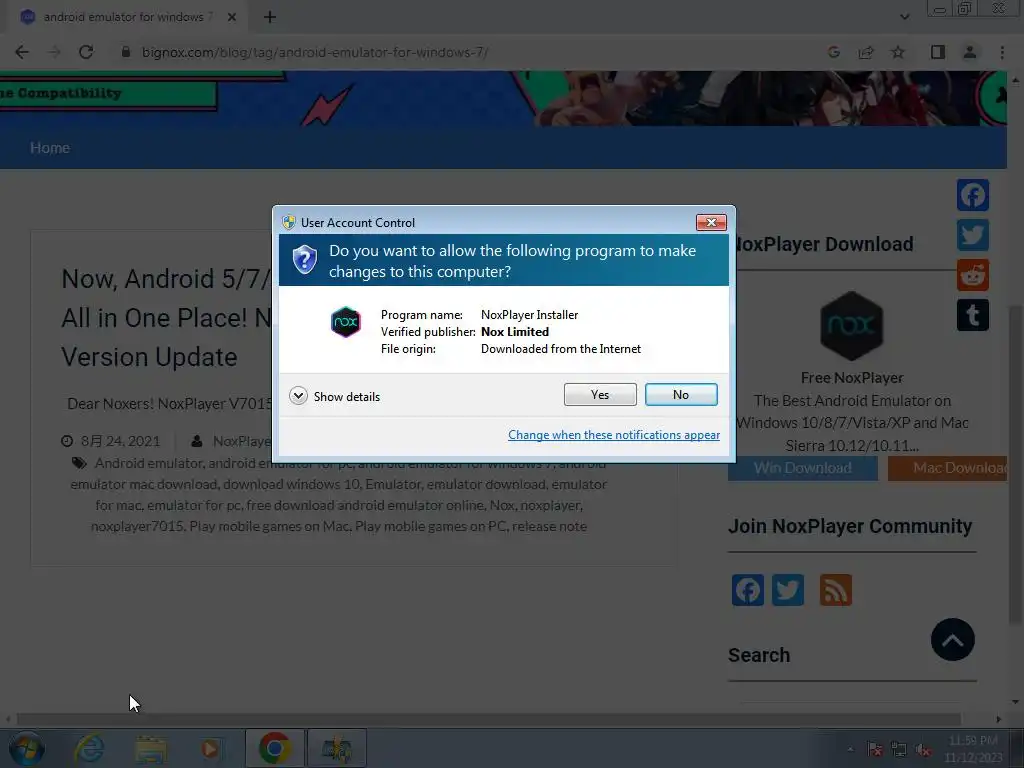Close the User Account Control dialog
The width and height of the screenshot is (1024, 768).
tap(711, 223)
